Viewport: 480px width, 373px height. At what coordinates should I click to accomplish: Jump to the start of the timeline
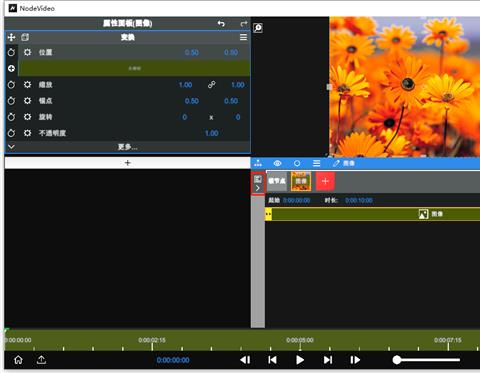272,360
